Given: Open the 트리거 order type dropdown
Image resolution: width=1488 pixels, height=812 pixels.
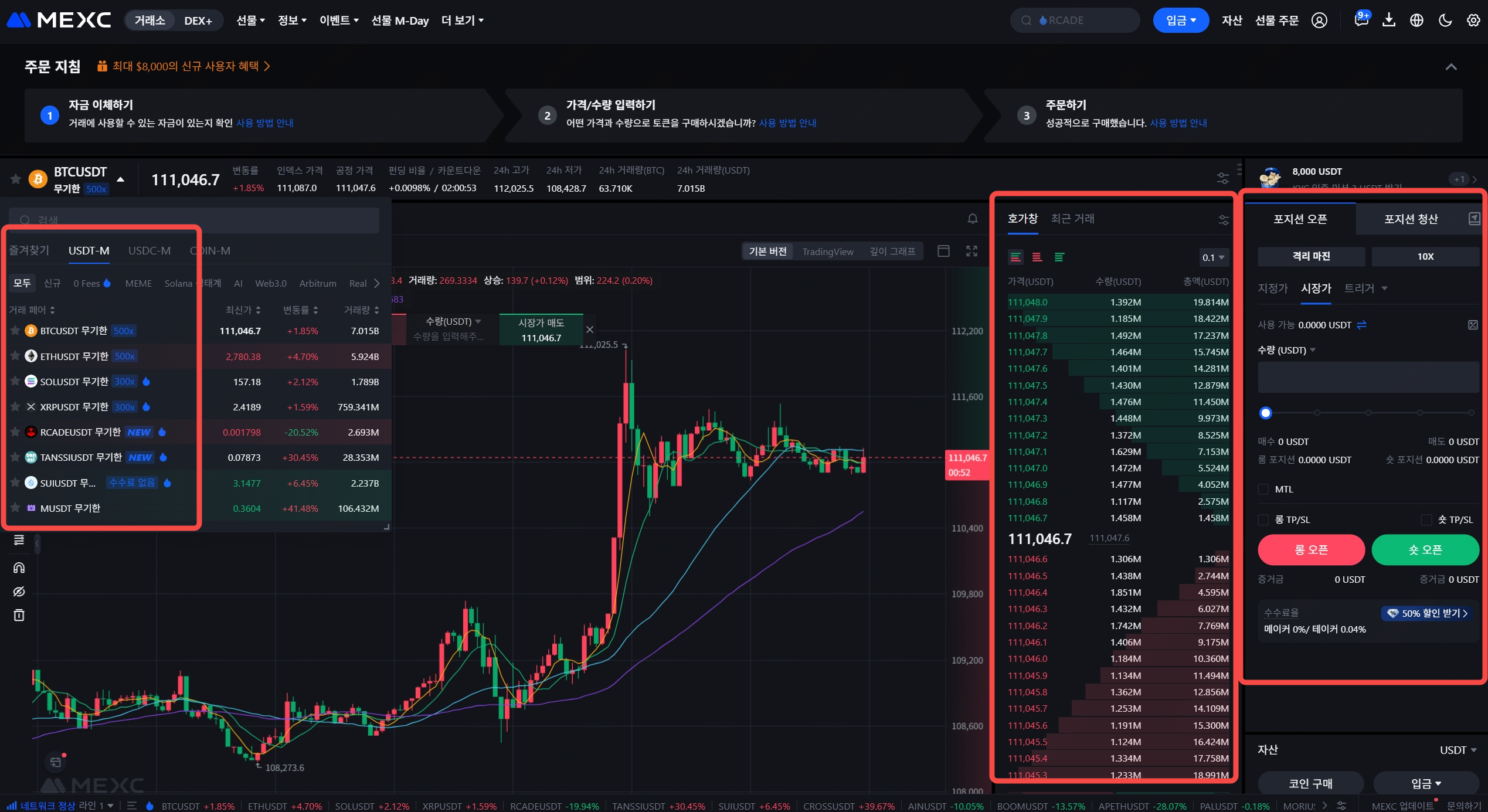Looking at the screenshot, I should coord(1365,288).
